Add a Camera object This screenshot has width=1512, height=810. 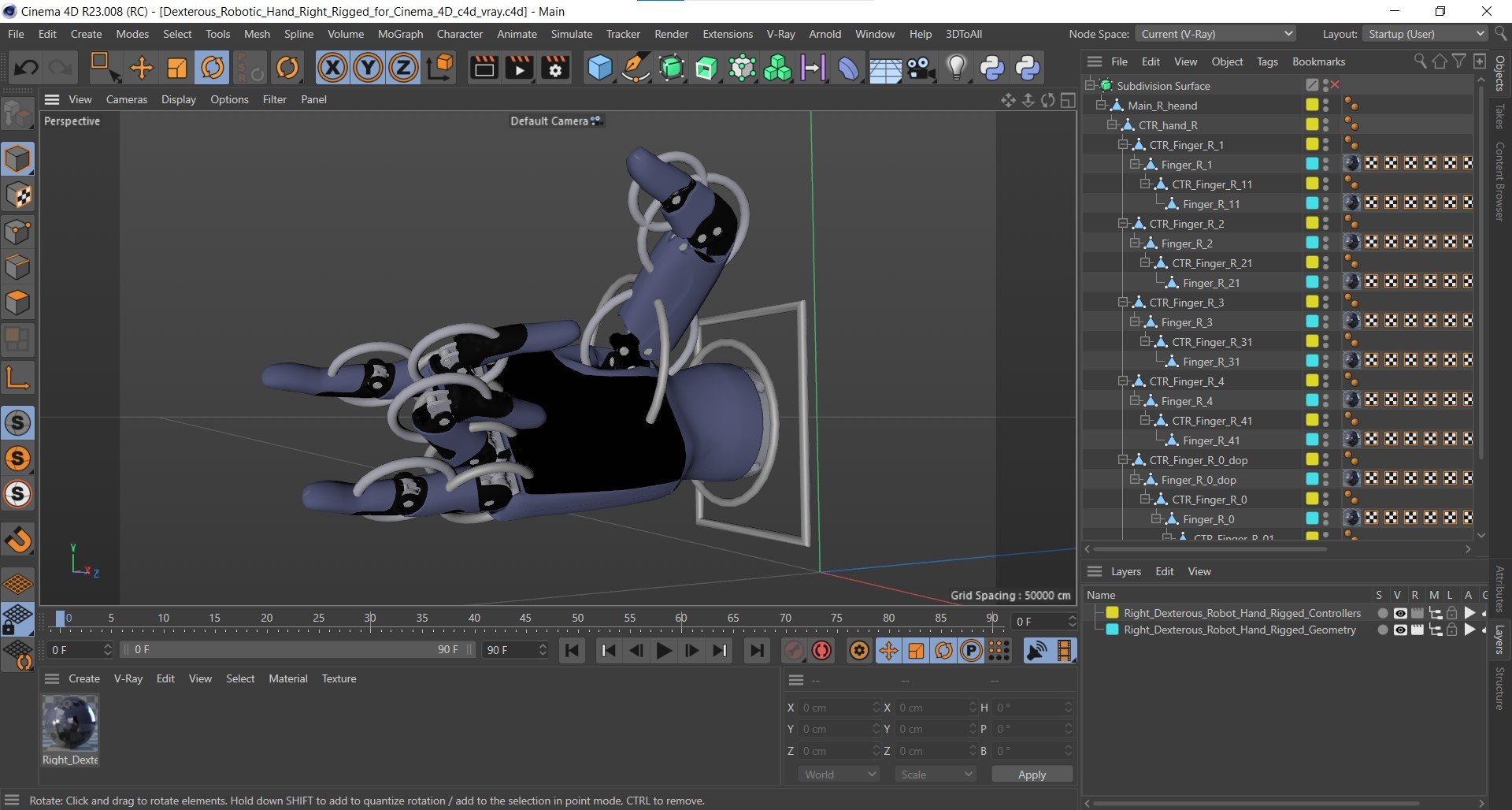click(x=921, y=68)
